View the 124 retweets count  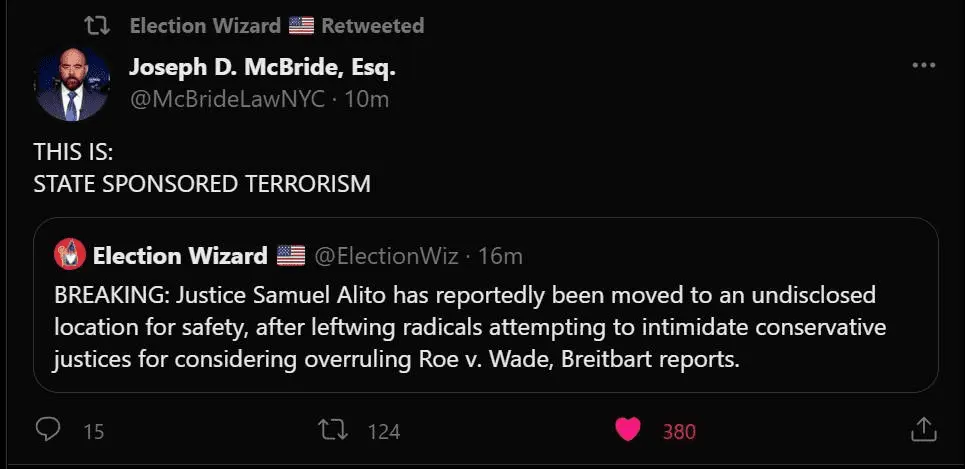point(384,432)
